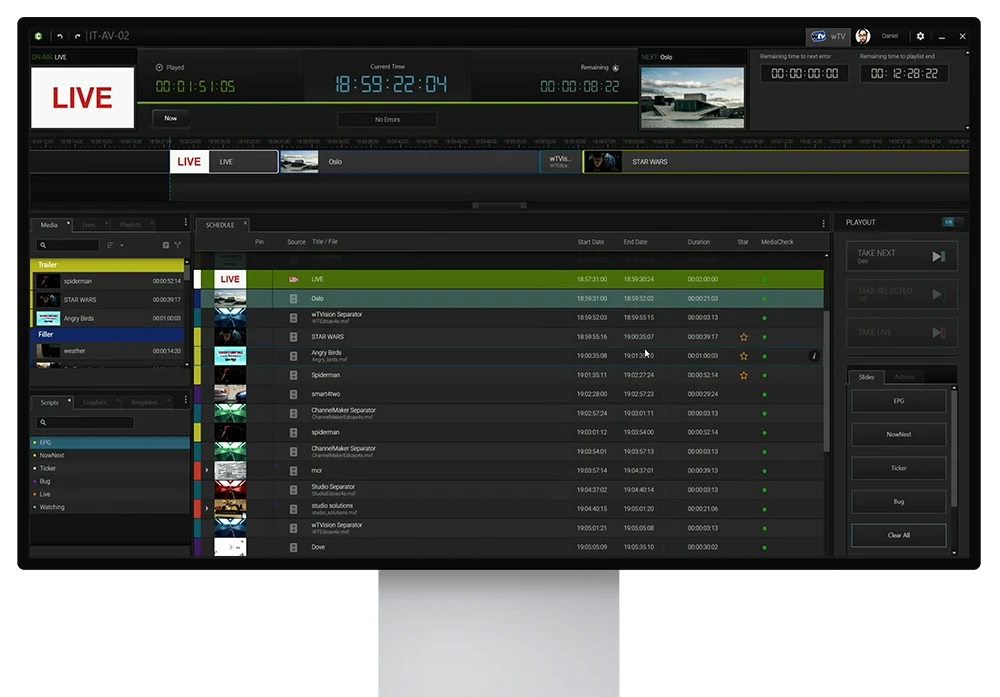Expand the studio solutions schedule row
The image size is (1000, 697).
point(207,508)
